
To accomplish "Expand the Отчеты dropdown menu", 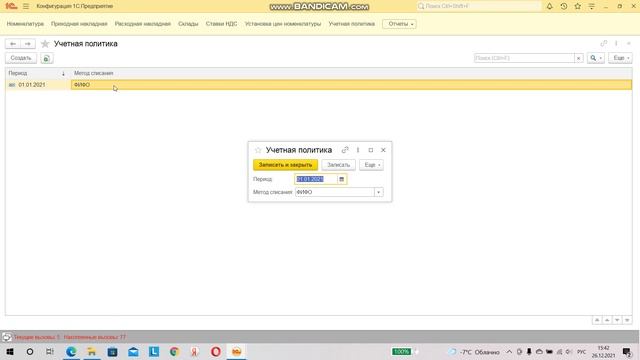I will [399, 24].
